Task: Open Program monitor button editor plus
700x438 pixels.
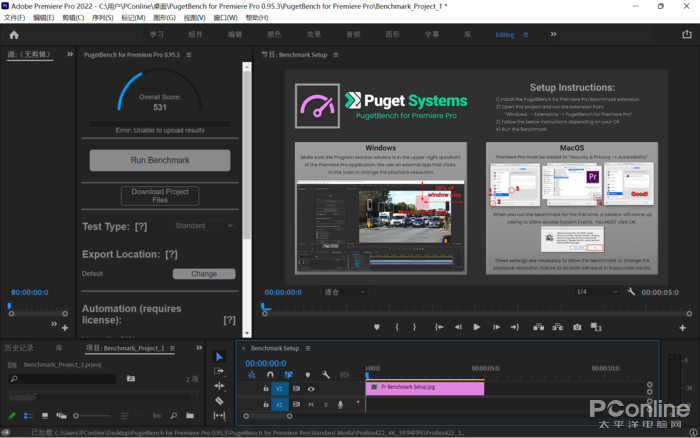Action: 682,328
